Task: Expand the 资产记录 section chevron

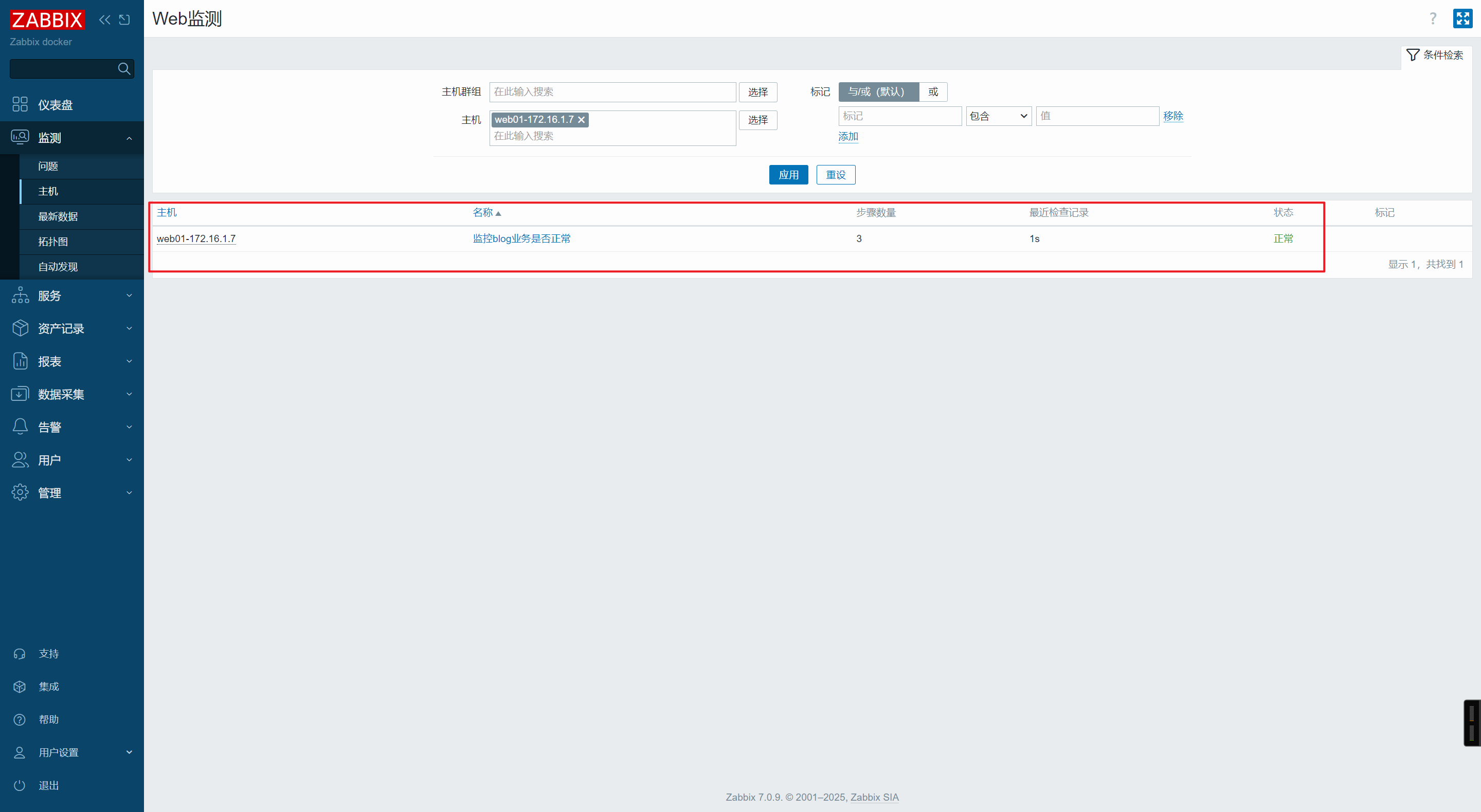Action: [x=130, y=328]
